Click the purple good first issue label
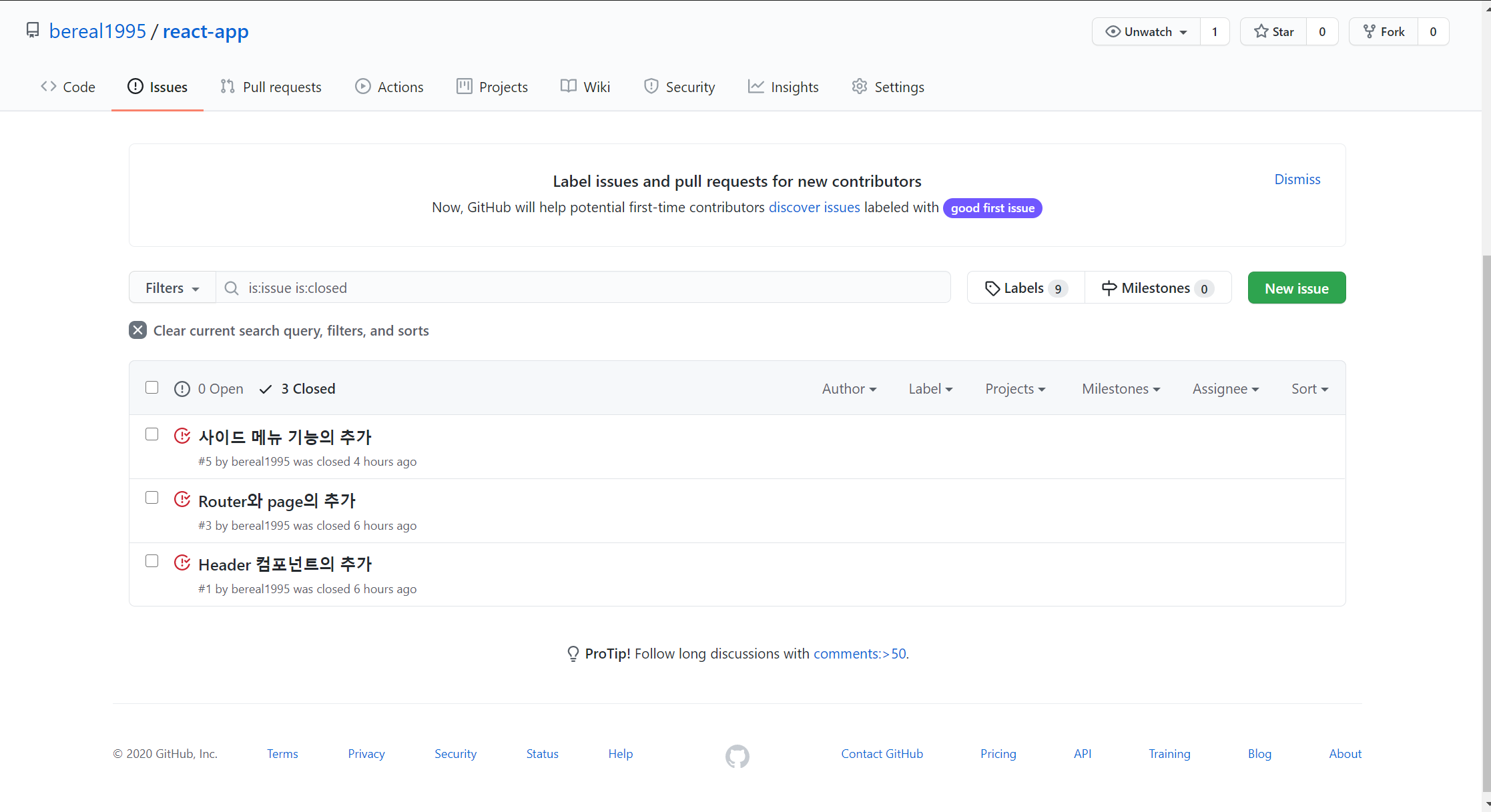Image resolution: width=1491 pixels, height=812 pixels. coord(992,208)
